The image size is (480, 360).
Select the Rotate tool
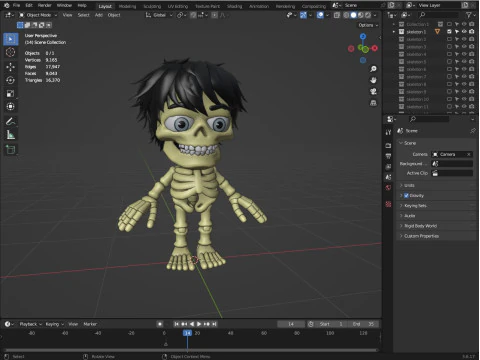pos(11,80)
